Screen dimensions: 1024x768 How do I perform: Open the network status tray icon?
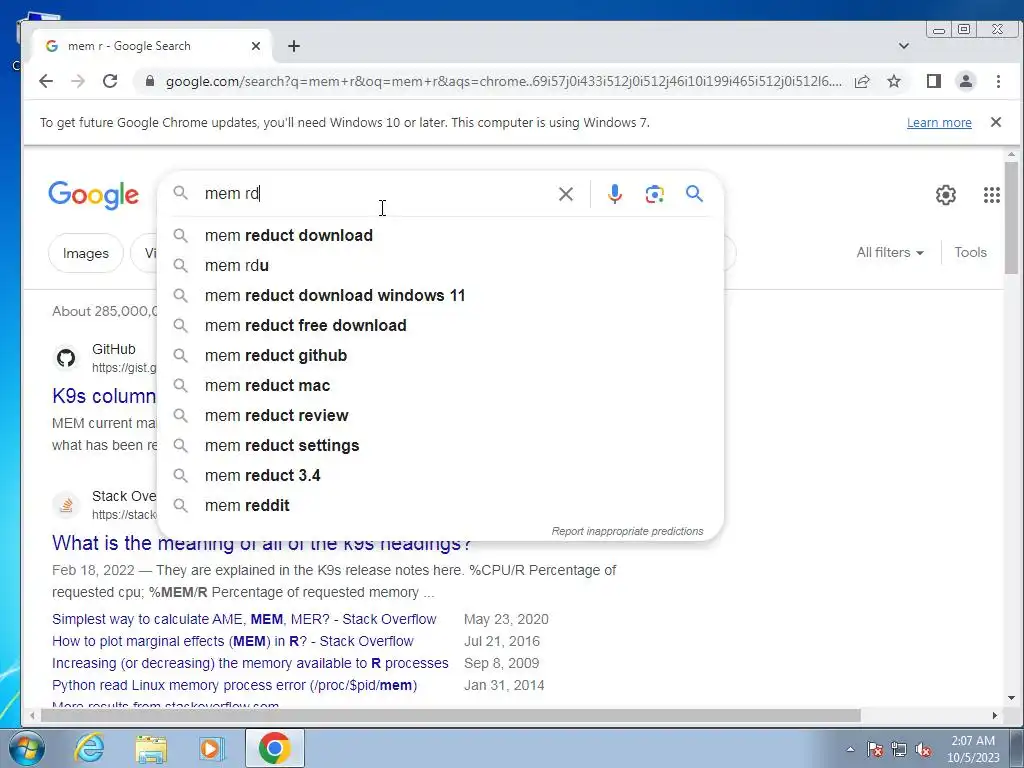pyautogui.click(x=899, y=749)
